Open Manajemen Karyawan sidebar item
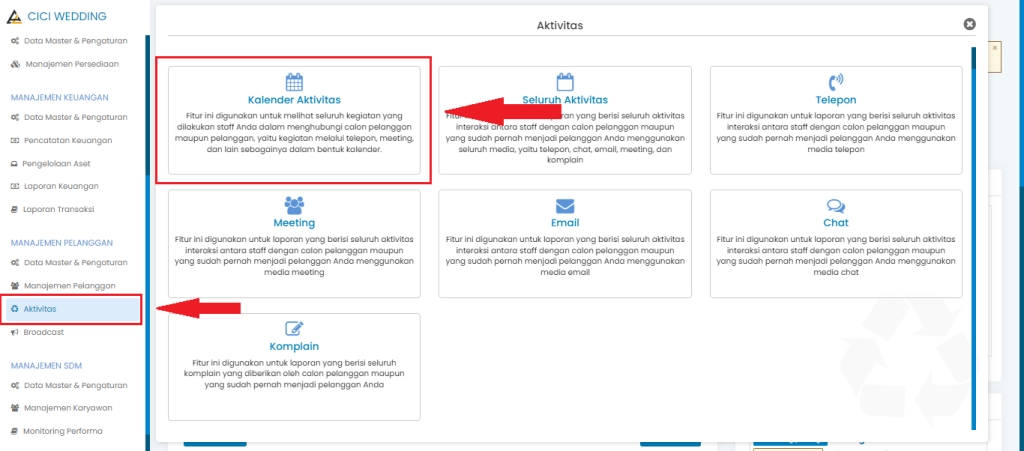The height and width of the screenshot is (451, 1024). 68,408
